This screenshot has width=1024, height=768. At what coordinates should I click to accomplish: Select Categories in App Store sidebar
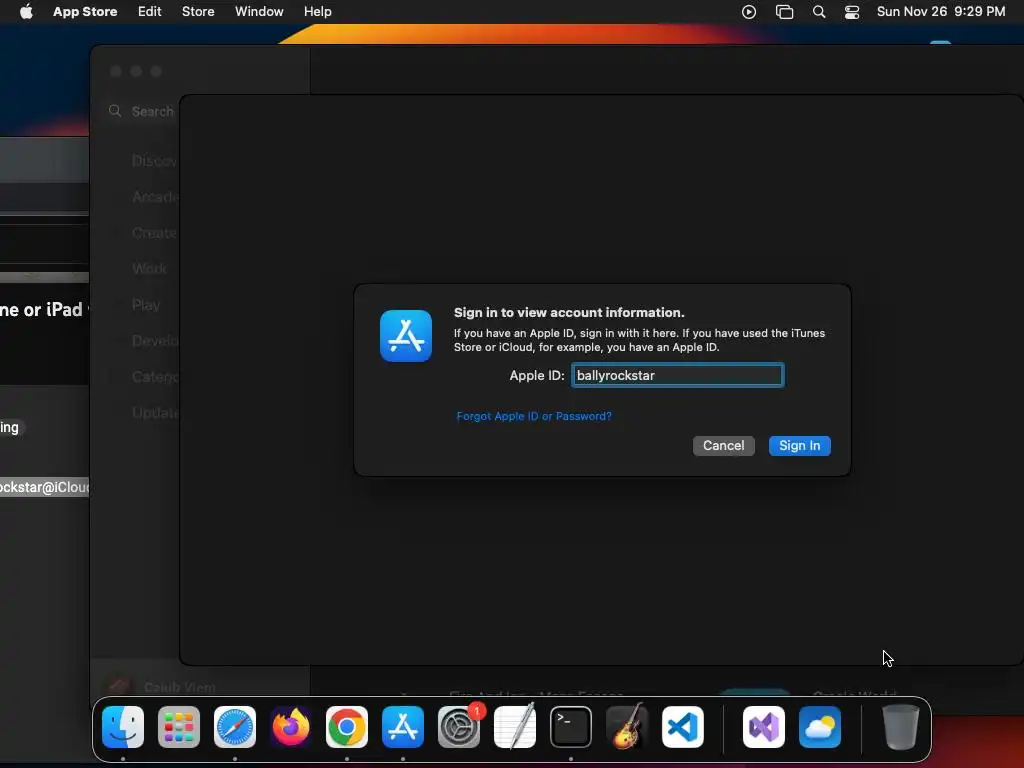(155, 377)
